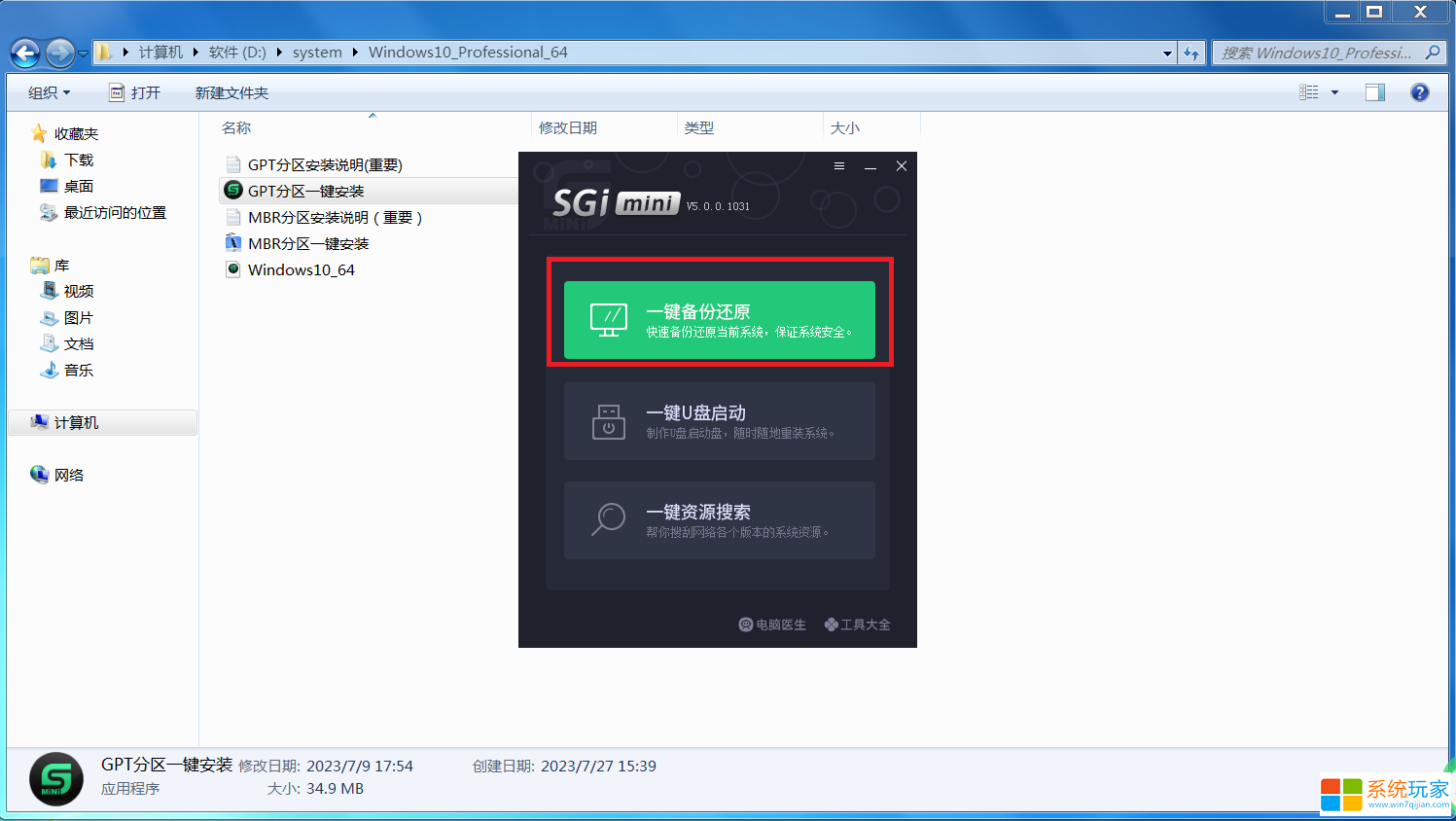Viewport: 1456px width, 821px height.
Task: Click 新建文件夹 in the toolbar
Action: (x=231, y=91)
